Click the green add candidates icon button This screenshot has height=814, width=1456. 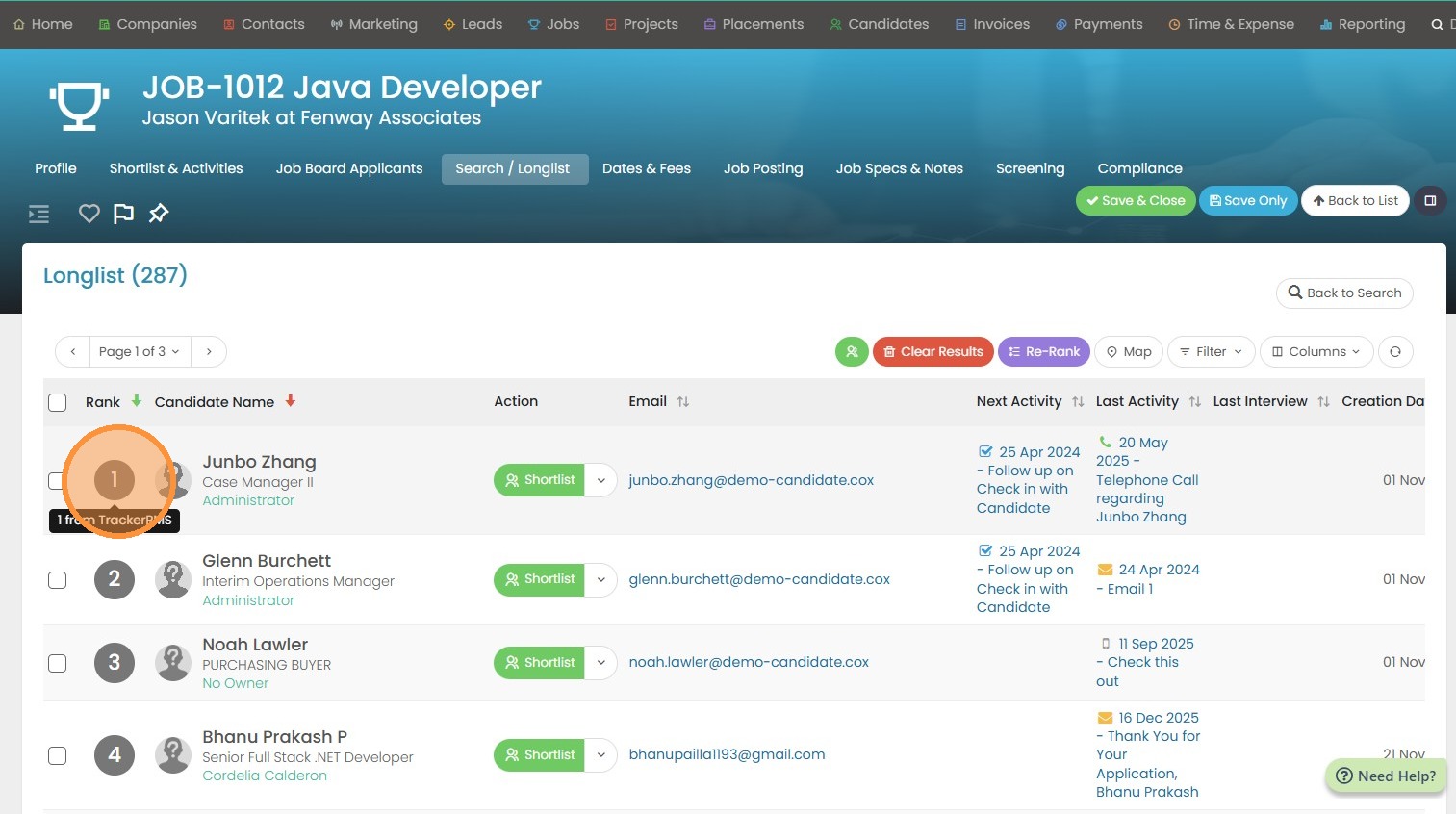click(851, 352)
